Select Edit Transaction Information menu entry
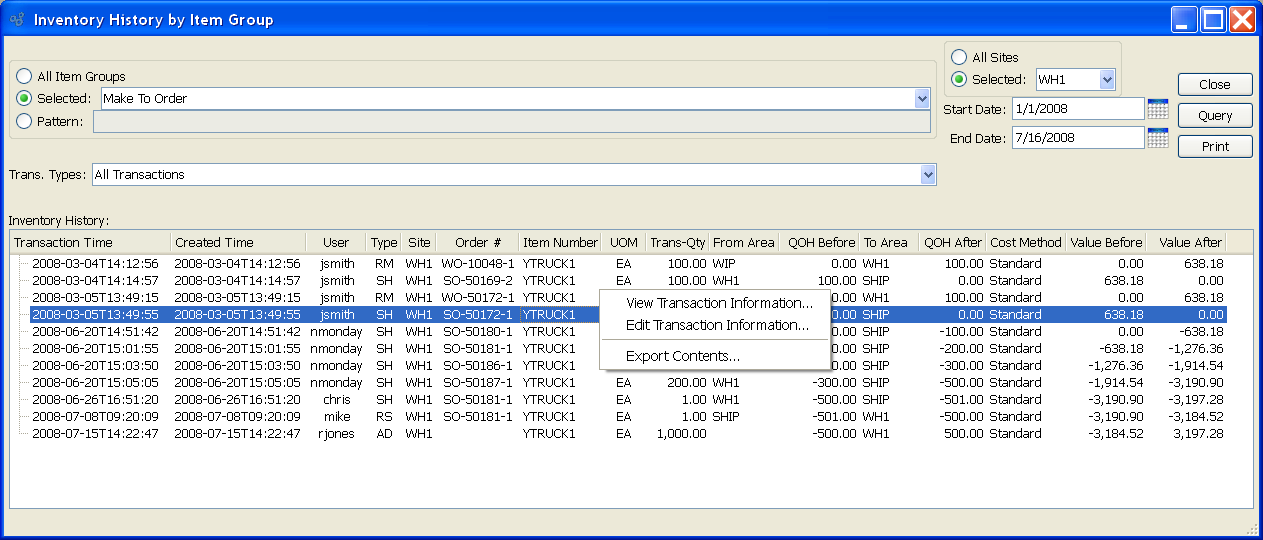 click(x=716, y=325)
